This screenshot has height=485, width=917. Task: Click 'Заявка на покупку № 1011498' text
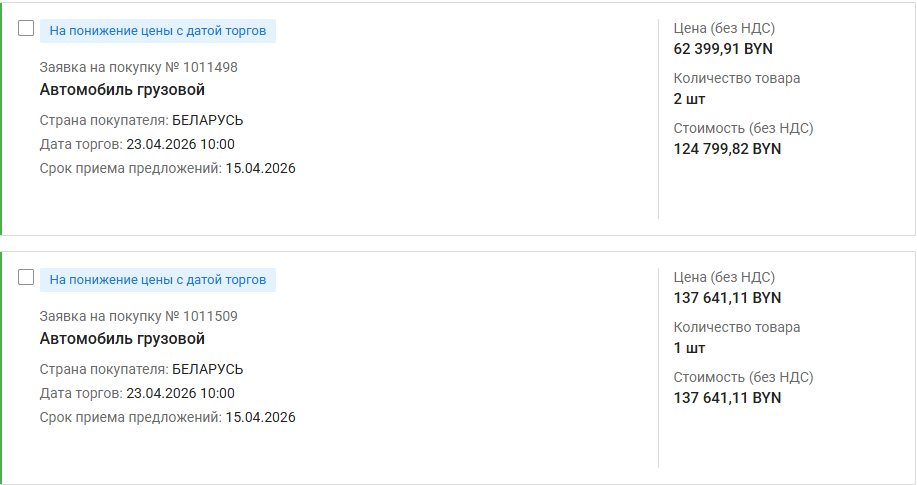pyautogui.click(x=138, y=67)
